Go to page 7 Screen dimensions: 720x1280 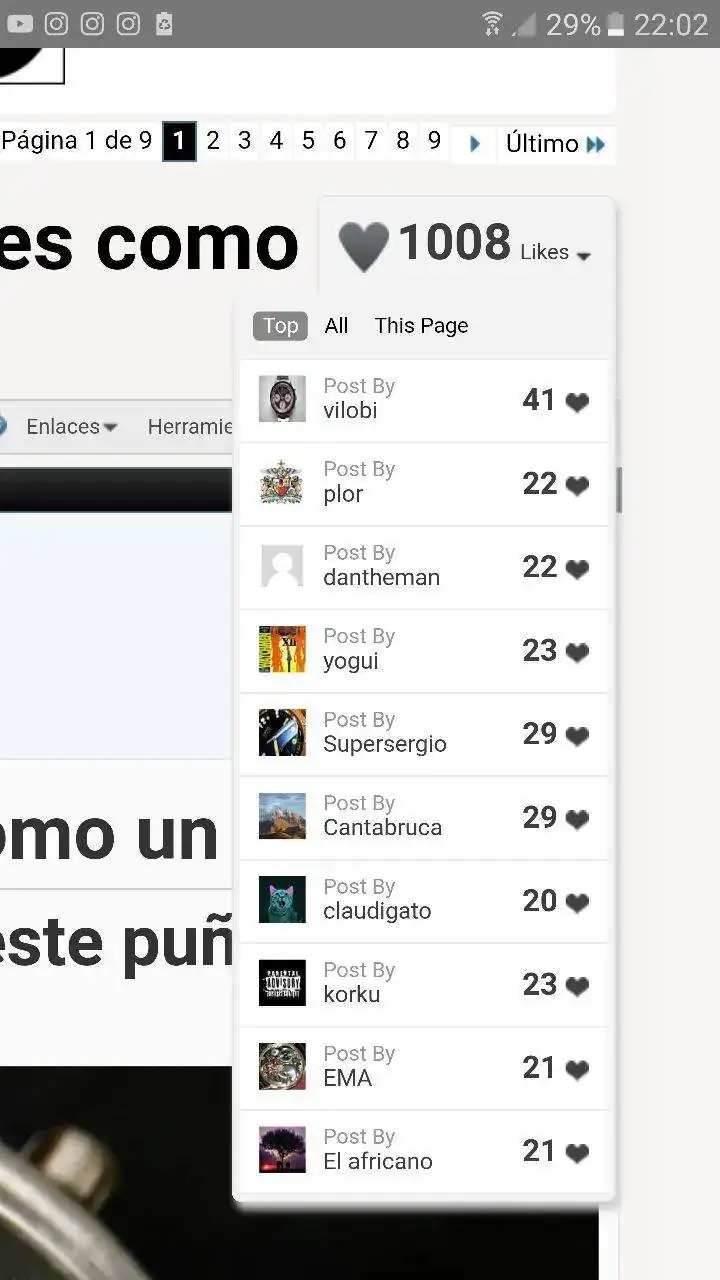coord(371,141)
